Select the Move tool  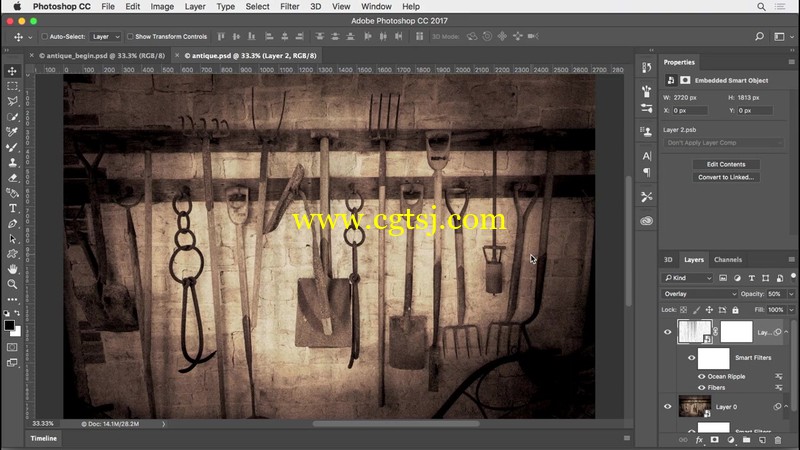(12, 71)
